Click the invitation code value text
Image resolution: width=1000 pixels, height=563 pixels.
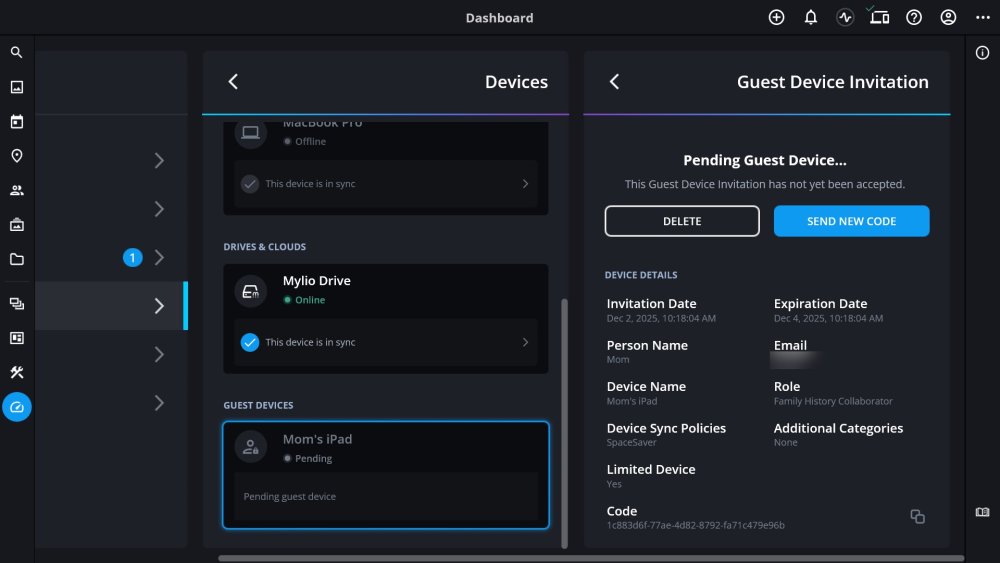coord(695,525)
